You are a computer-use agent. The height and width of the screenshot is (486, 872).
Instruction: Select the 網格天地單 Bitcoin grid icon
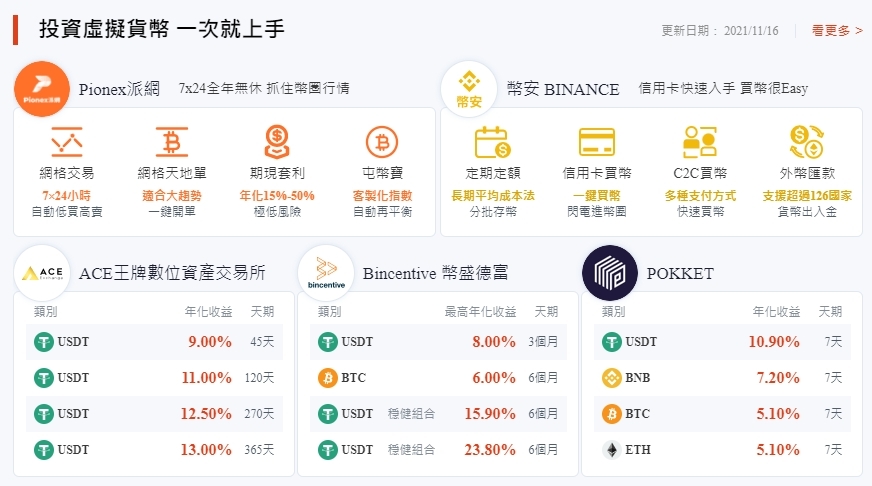pos(171,141)
